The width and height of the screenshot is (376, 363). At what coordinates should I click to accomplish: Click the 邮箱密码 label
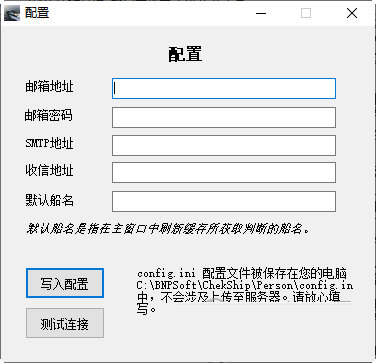49,116
